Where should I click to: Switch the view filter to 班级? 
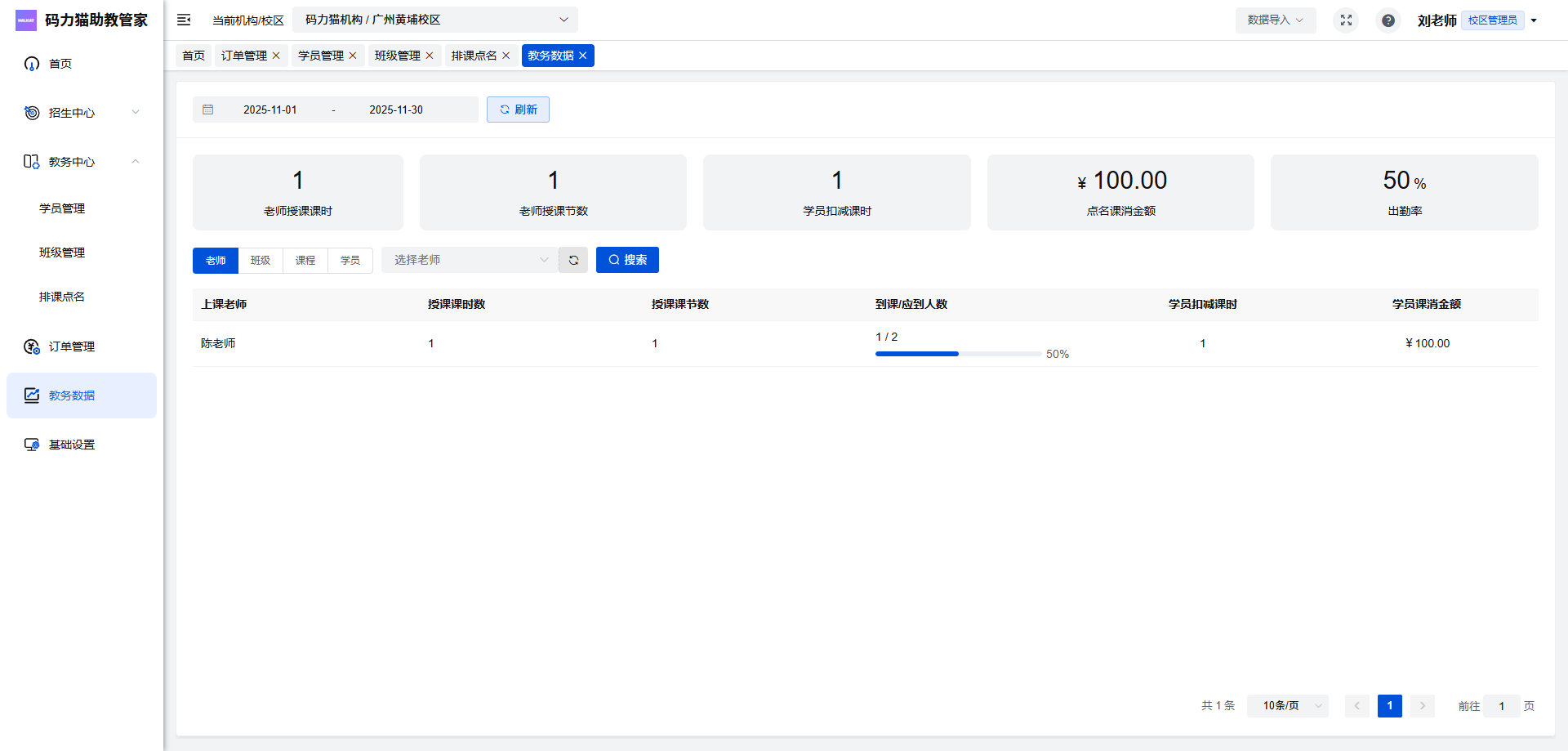[261, 260]
